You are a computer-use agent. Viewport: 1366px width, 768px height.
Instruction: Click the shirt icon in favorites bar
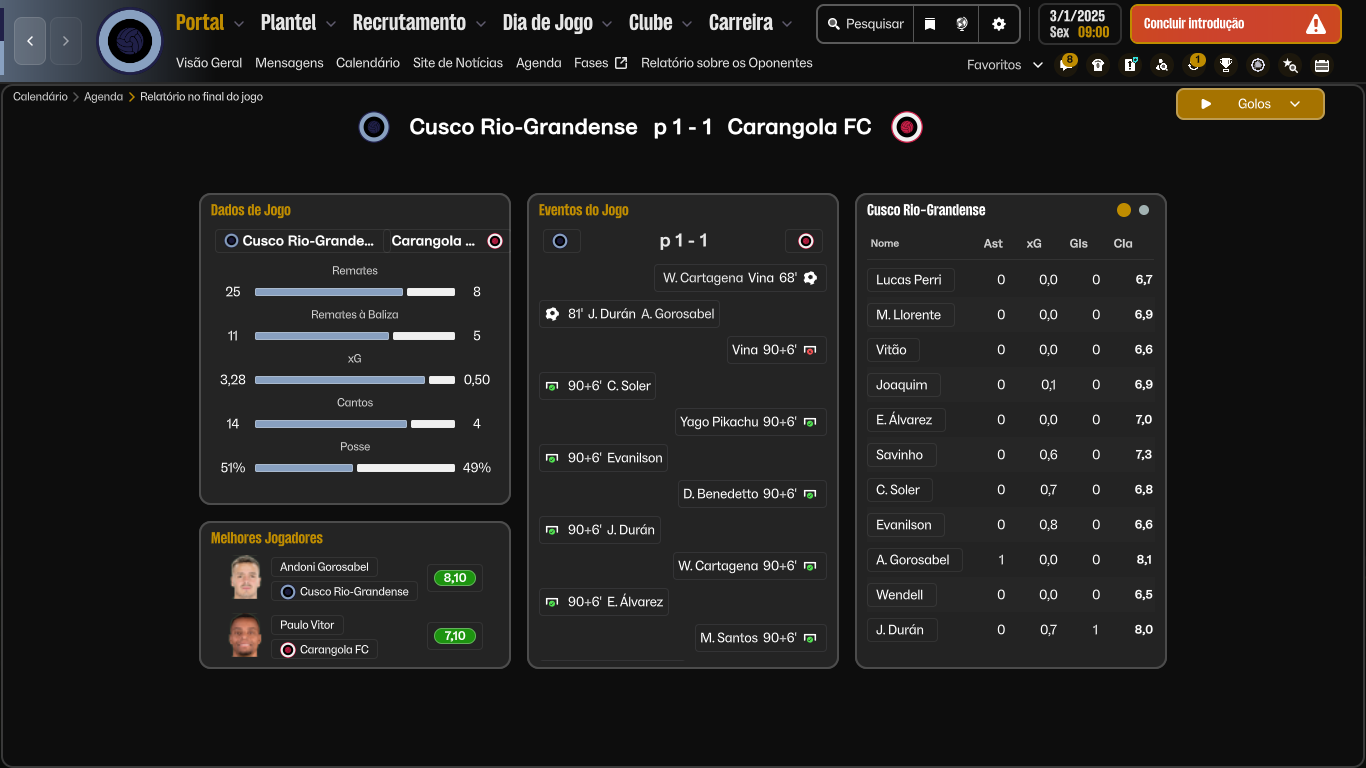point(1098,65)
